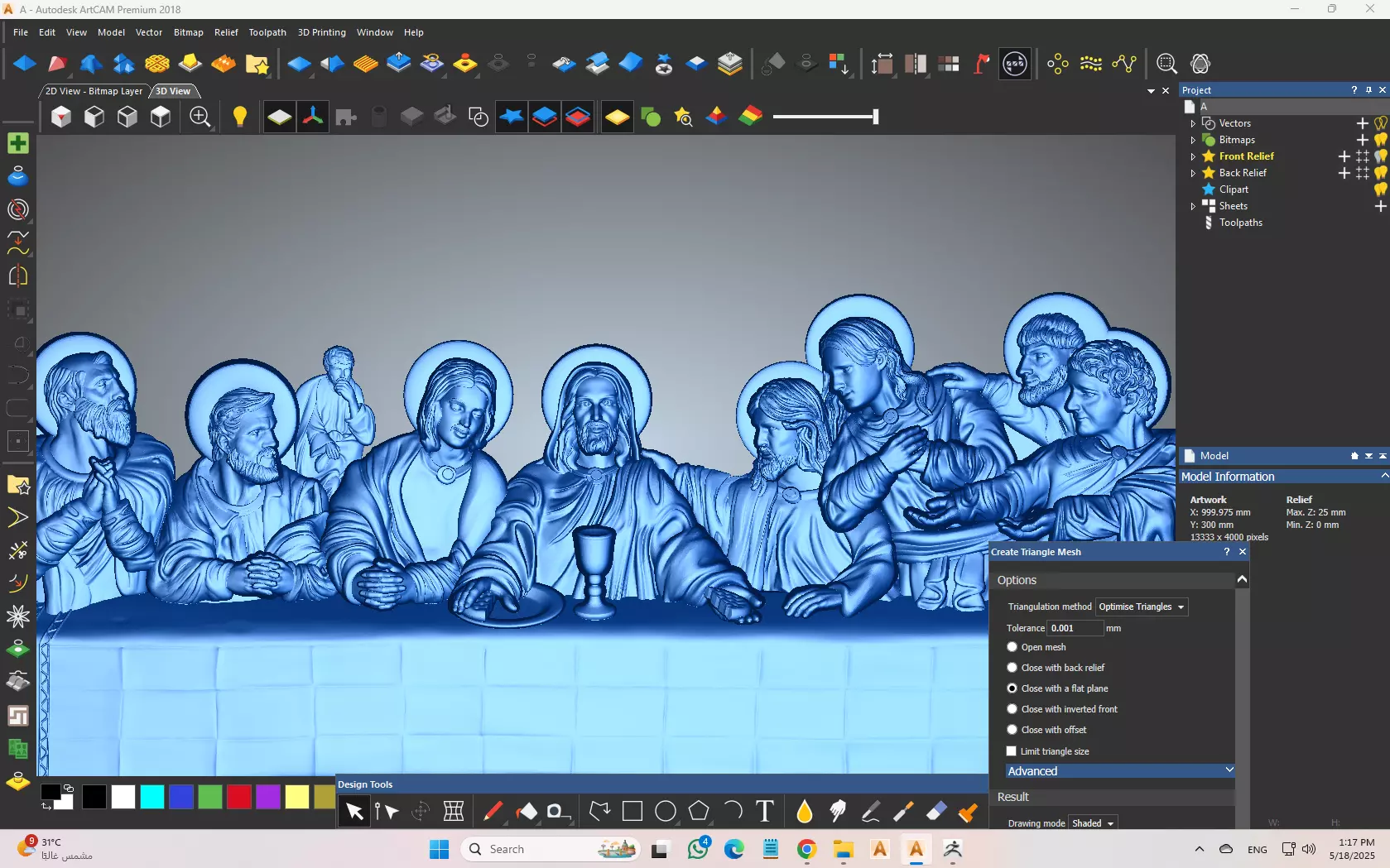Viewport: 1390px width, 868px height.
Task: Select the Flood Fill tool
Action: 526,811
